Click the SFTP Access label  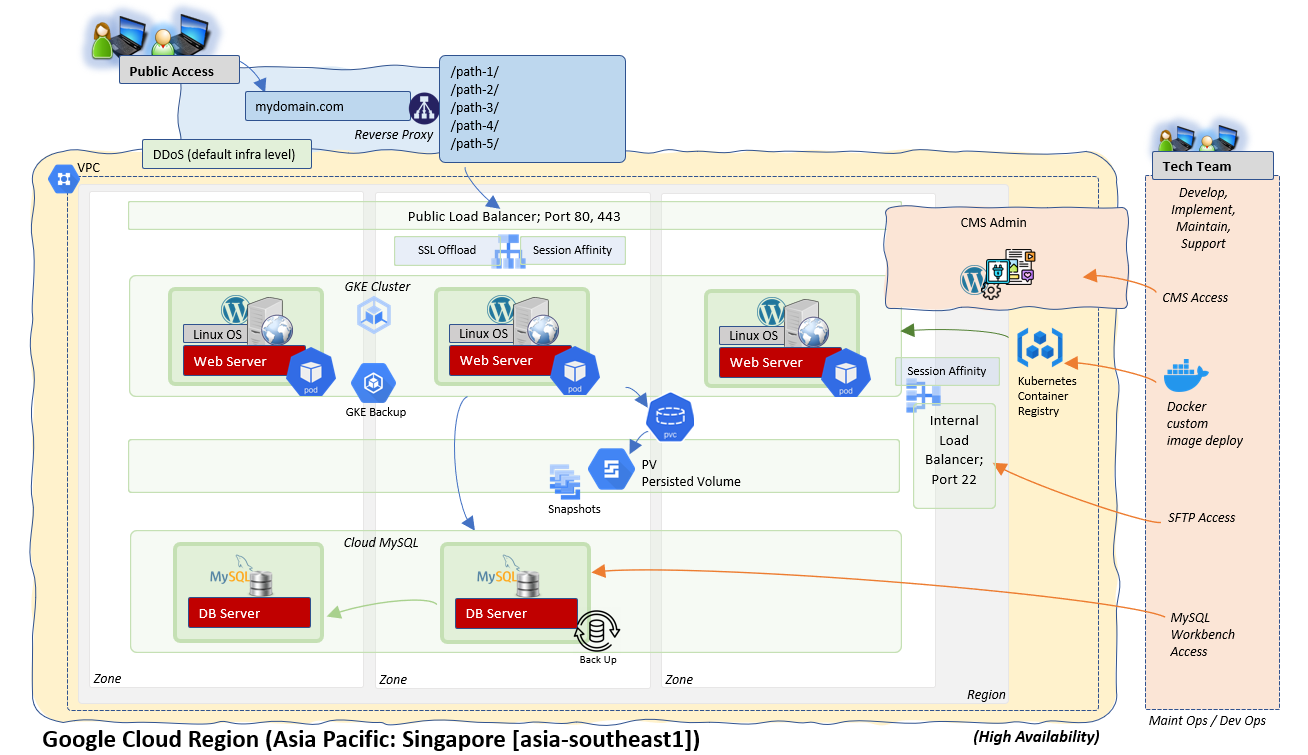click(x=1201, y=517)
